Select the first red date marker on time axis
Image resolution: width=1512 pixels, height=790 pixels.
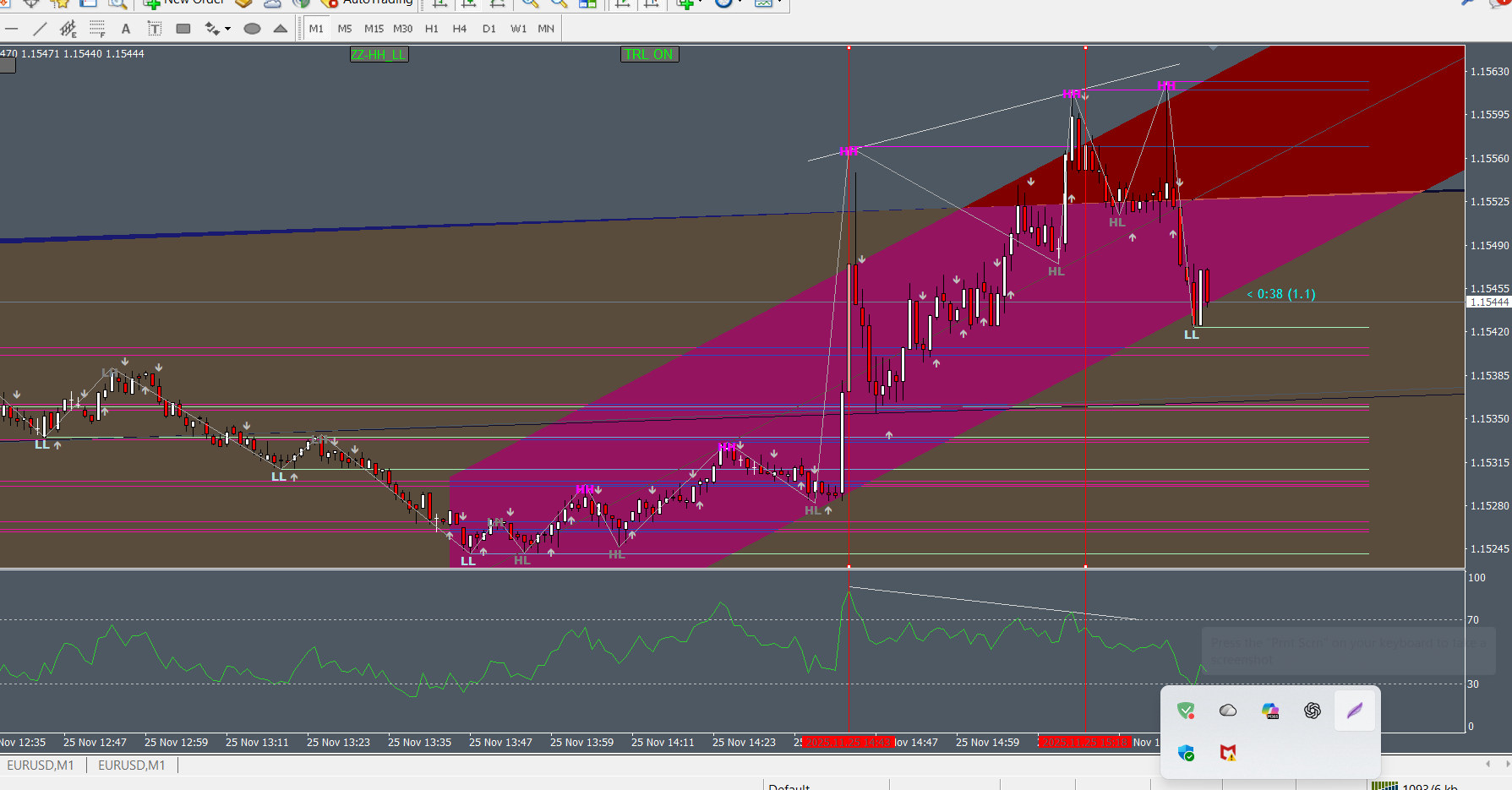848,743
